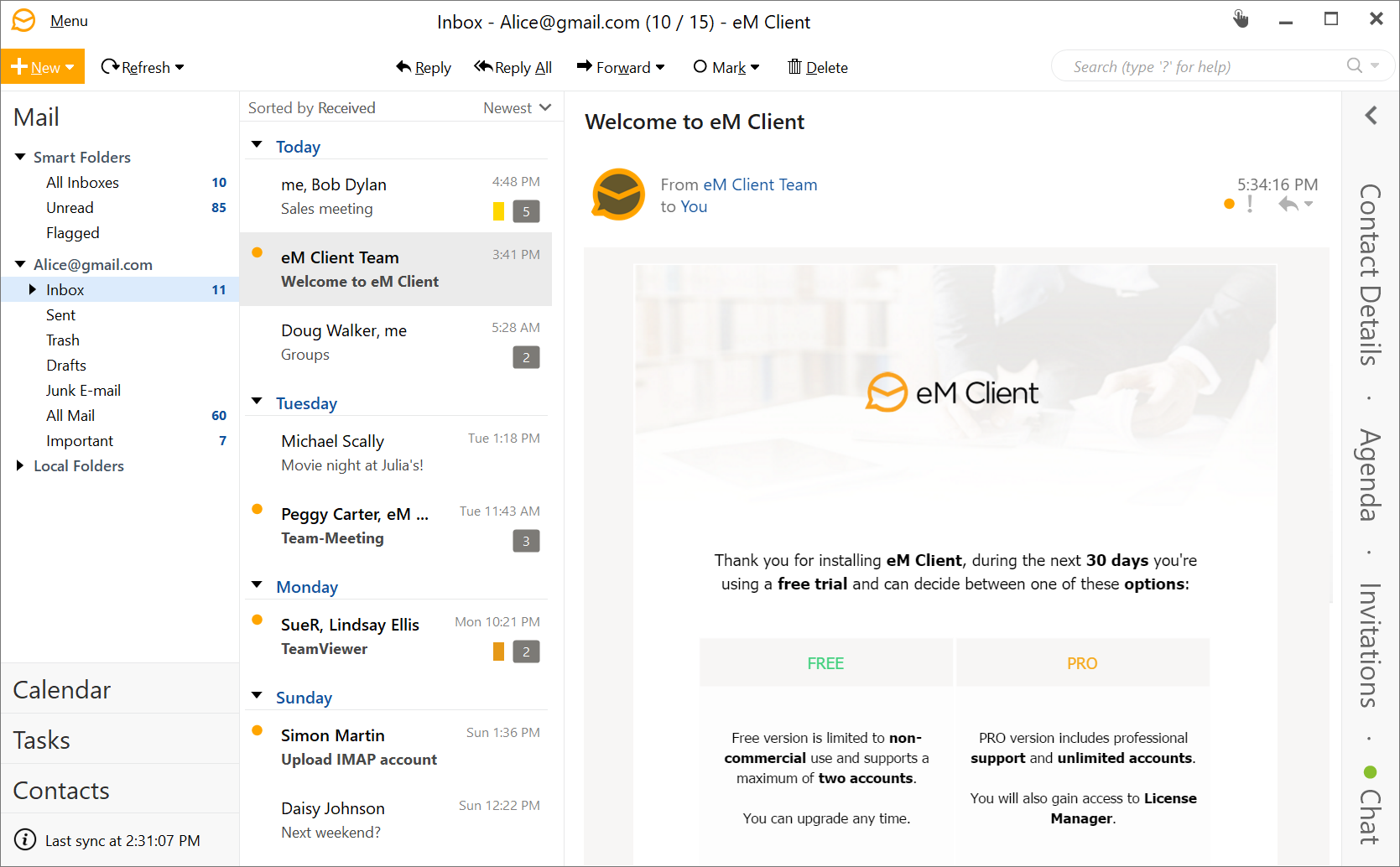Collapse the right sidebar with the chevron
The width and height of the screenshot is (1400, 867).
(1371, 115)
